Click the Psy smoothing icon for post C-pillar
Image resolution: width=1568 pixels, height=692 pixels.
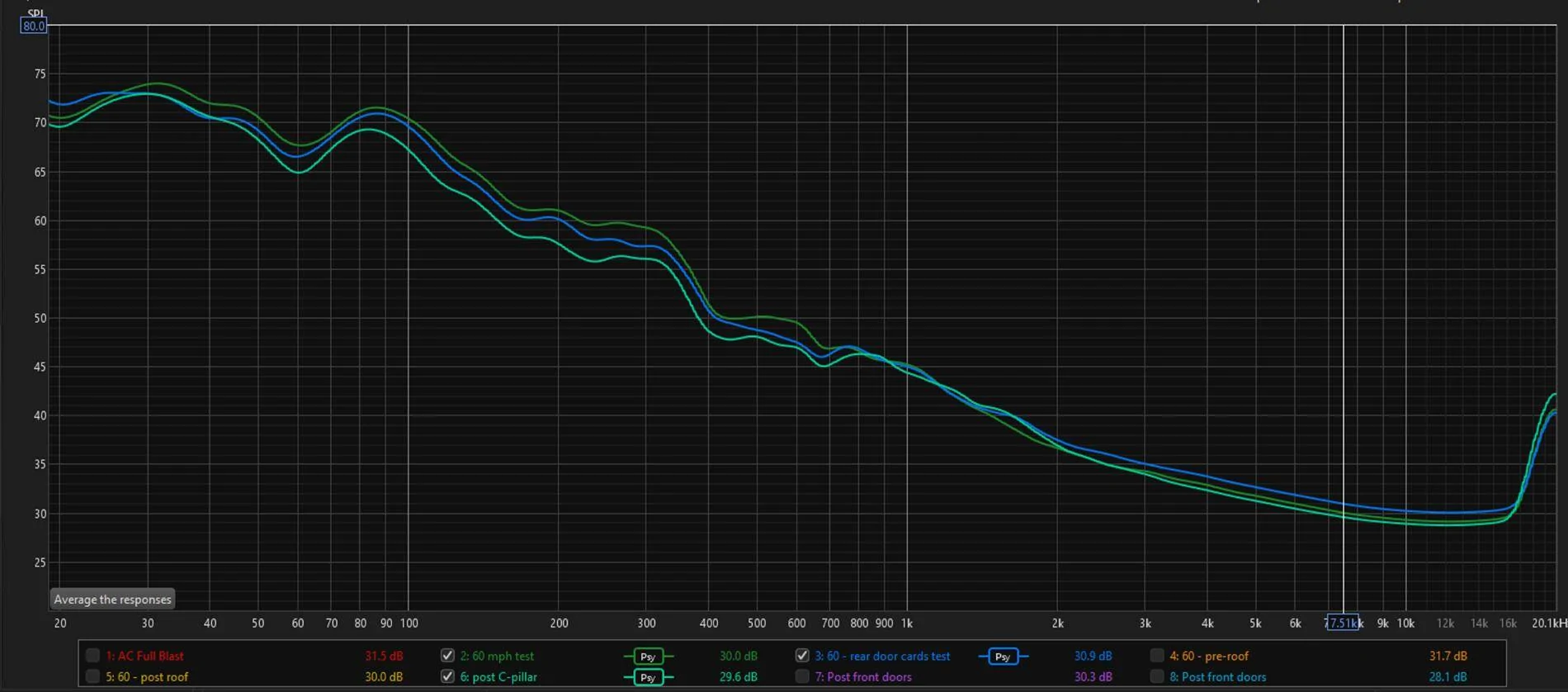tap(648, 677)
